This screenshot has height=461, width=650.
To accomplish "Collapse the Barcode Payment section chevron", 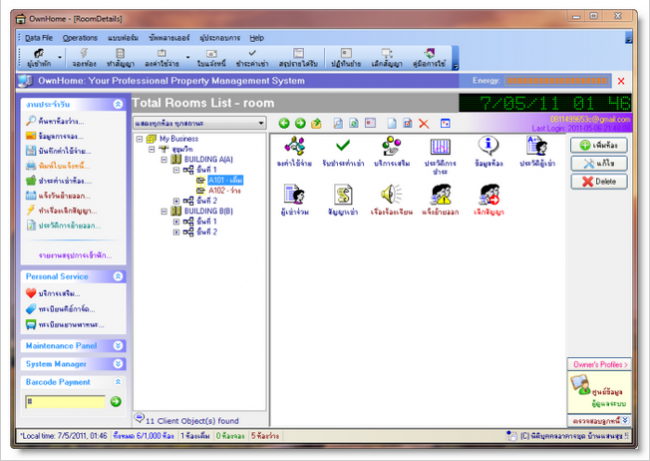I will click(118, 382).
